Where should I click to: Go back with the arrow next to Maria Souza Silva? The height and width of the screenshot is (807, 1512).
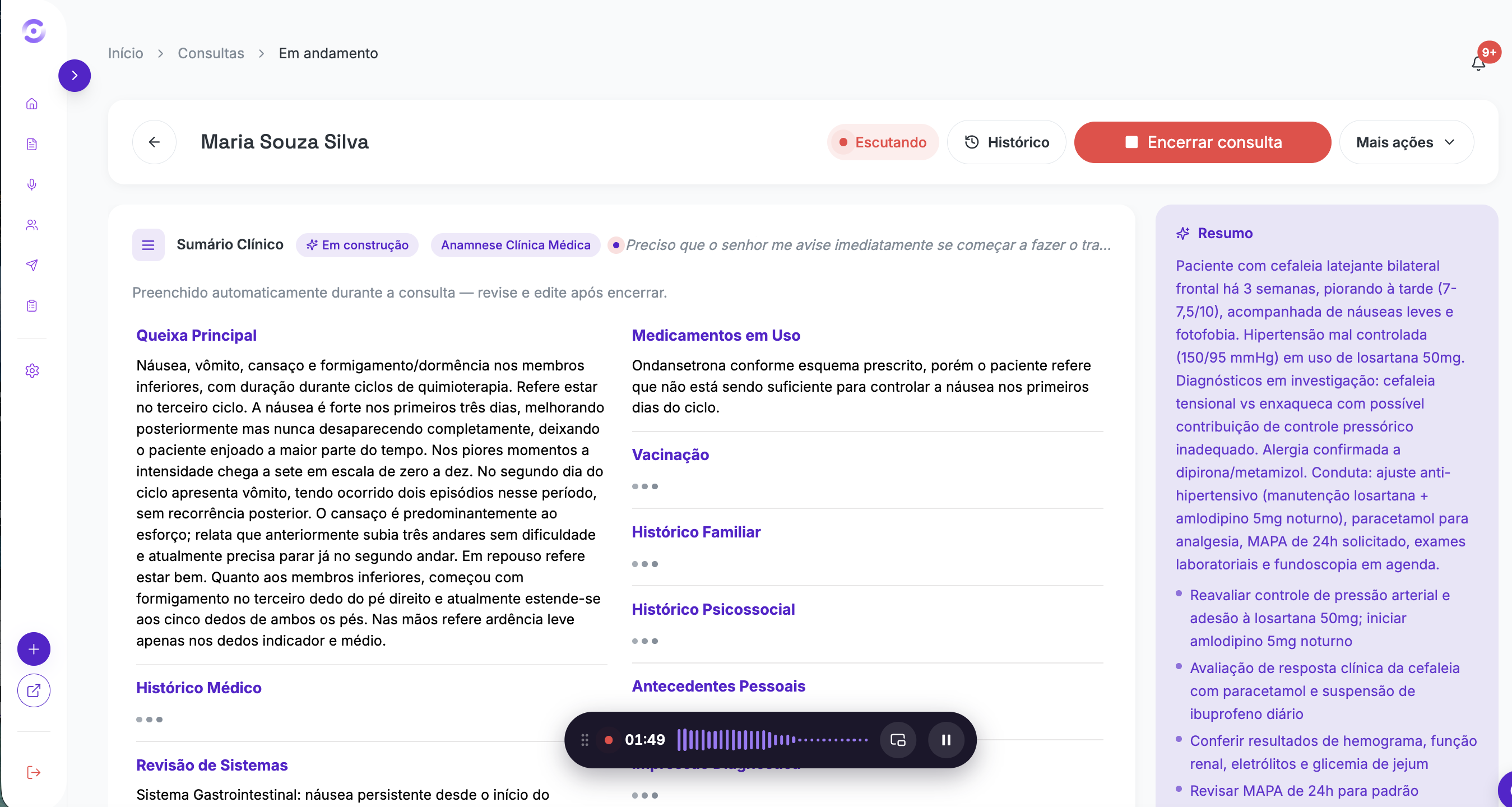point(154,142)
